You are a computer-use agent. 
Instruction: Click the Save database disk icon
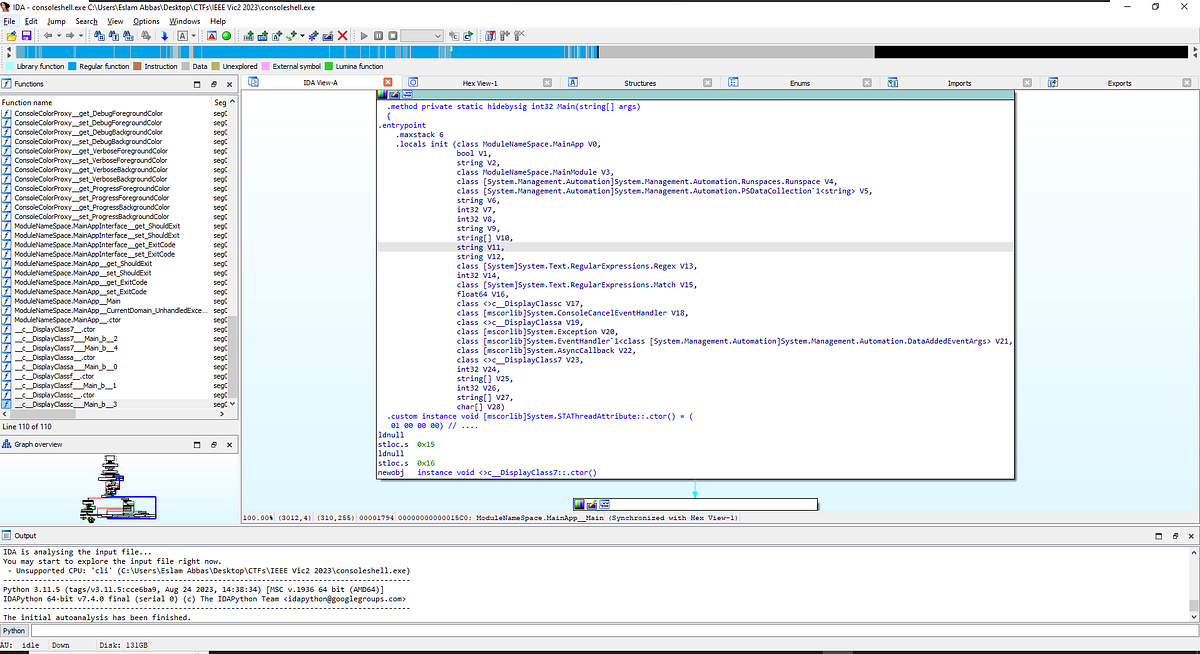[25, 36]
